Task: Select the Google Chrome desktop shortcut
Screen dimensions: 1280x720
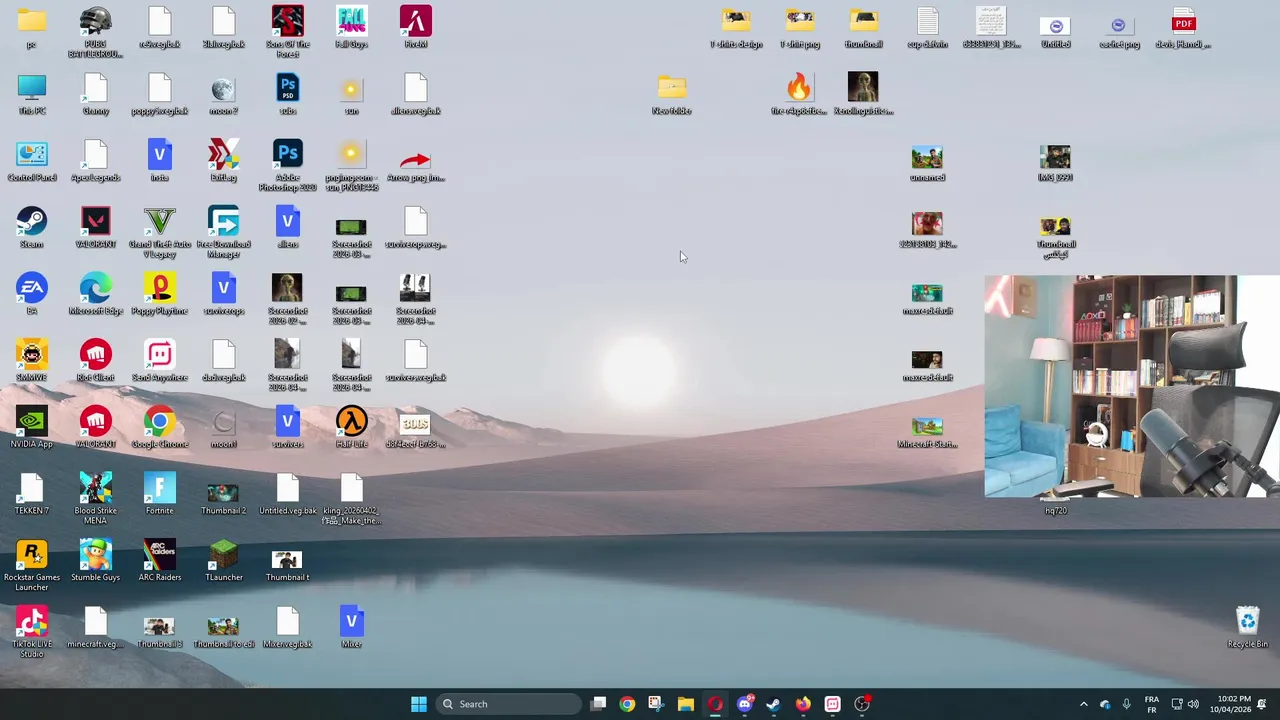Action: 159,428
